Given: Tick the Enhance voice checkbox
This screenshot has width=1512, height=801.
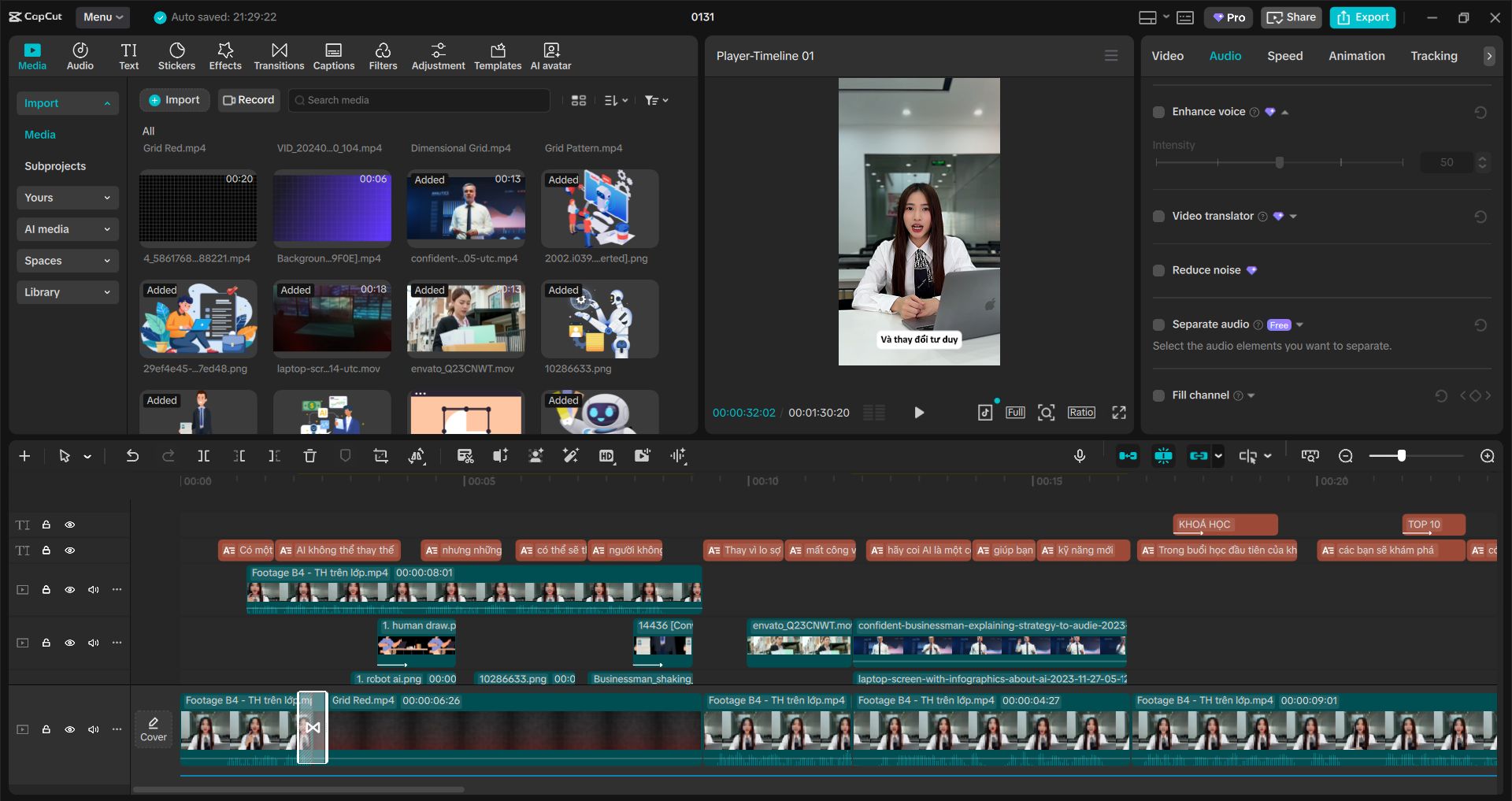Looking at the screenshot, I should (1158, 112).
